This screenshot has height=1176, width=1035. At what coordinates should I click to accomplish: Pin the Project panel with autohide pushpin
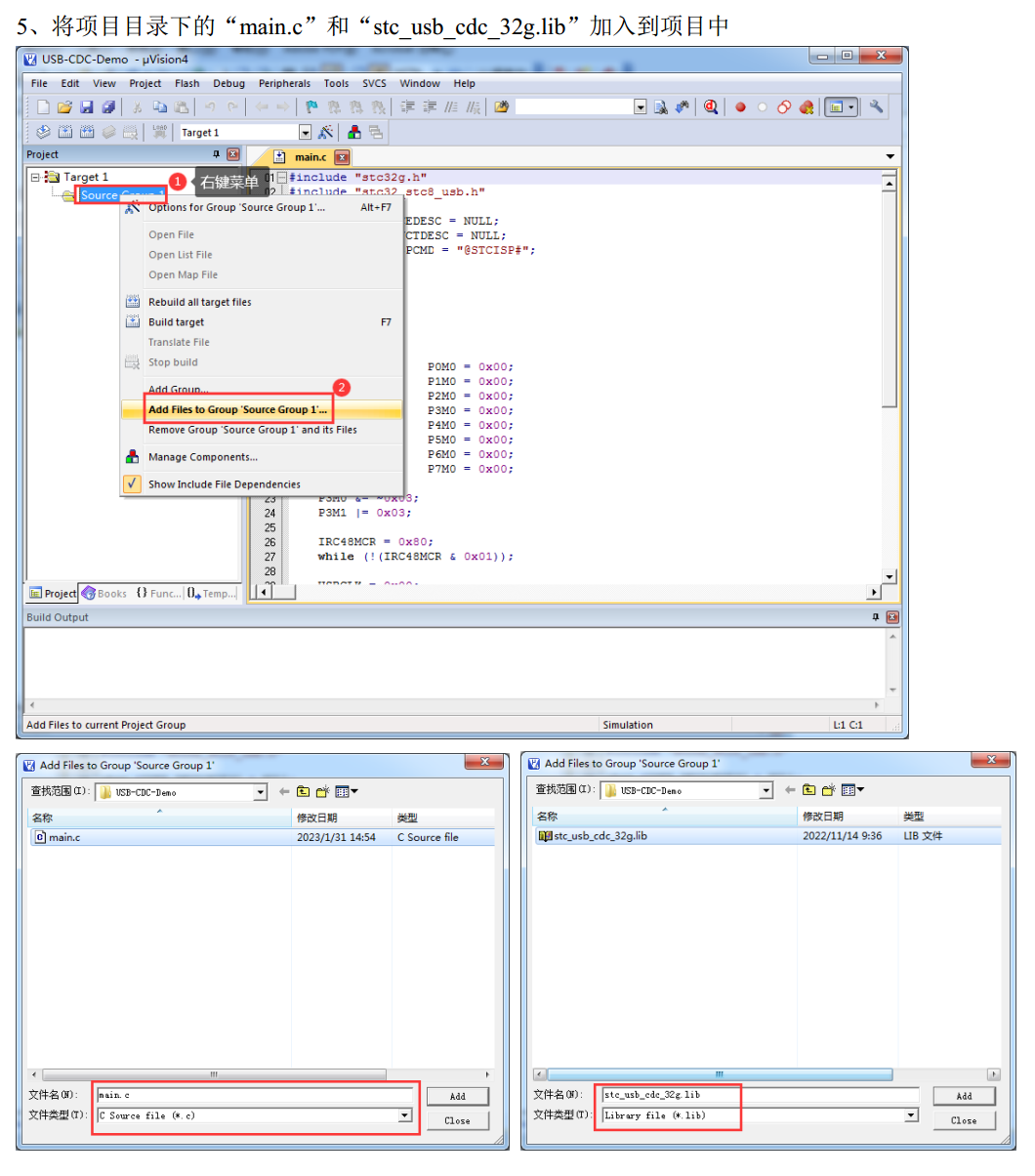tap(217, 154)
